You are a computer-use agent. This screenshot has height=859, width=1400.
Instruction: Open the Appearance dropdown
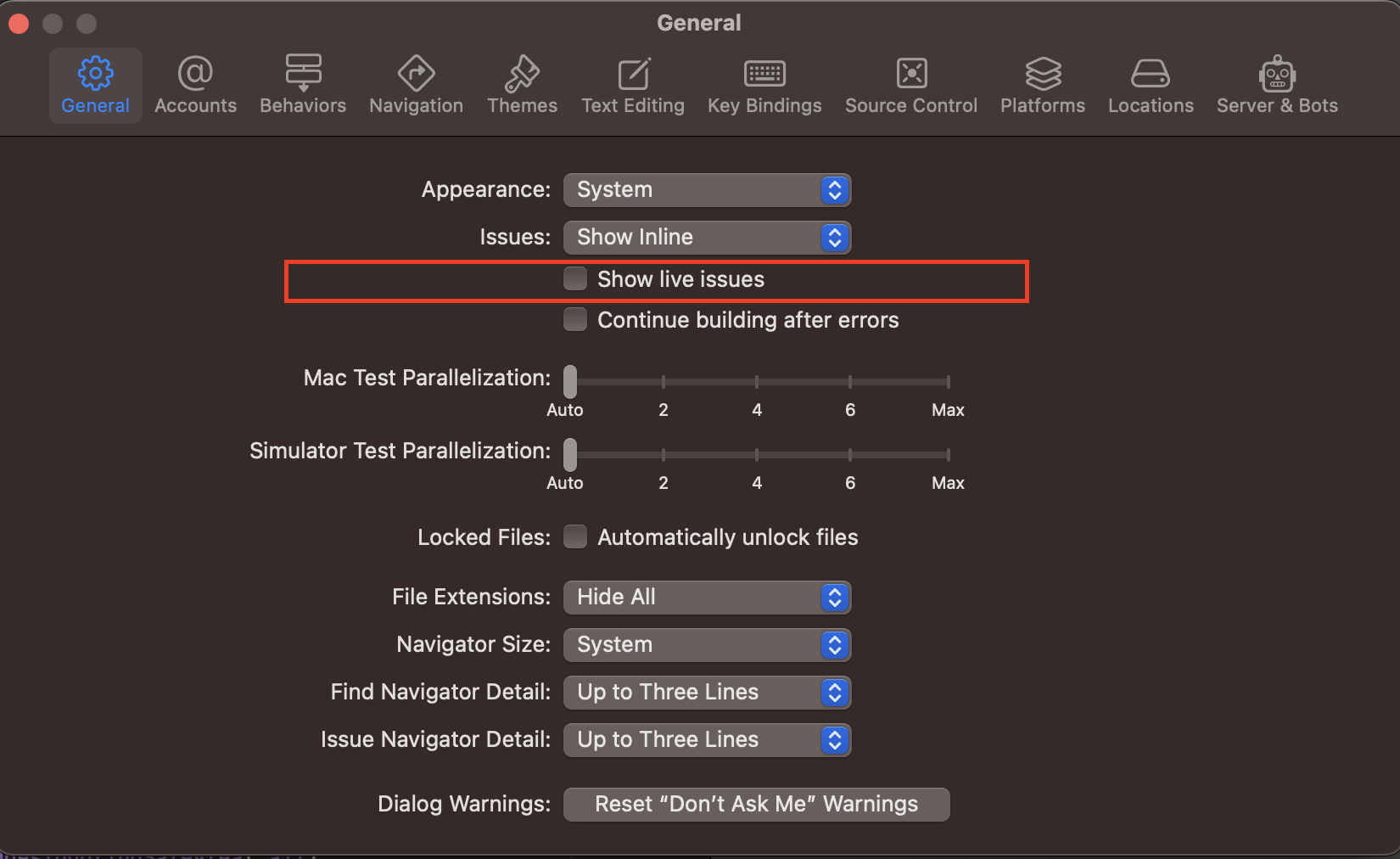click(707, 189)
